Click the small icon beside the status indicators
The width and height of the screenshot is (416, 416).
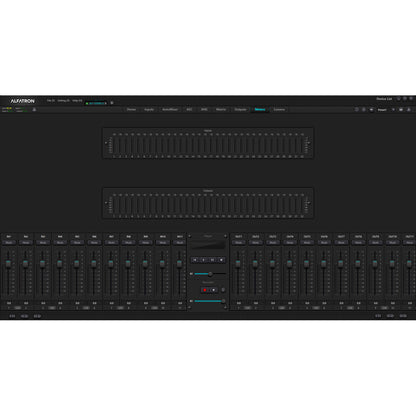point(34,110)
